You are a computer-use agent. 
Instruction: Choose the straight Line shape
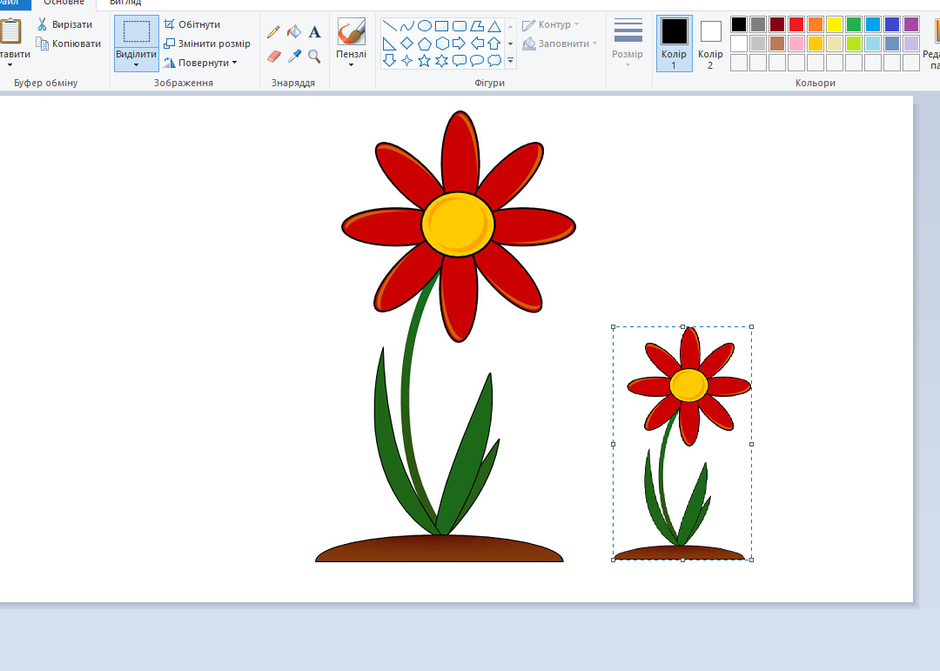point(390,26)
